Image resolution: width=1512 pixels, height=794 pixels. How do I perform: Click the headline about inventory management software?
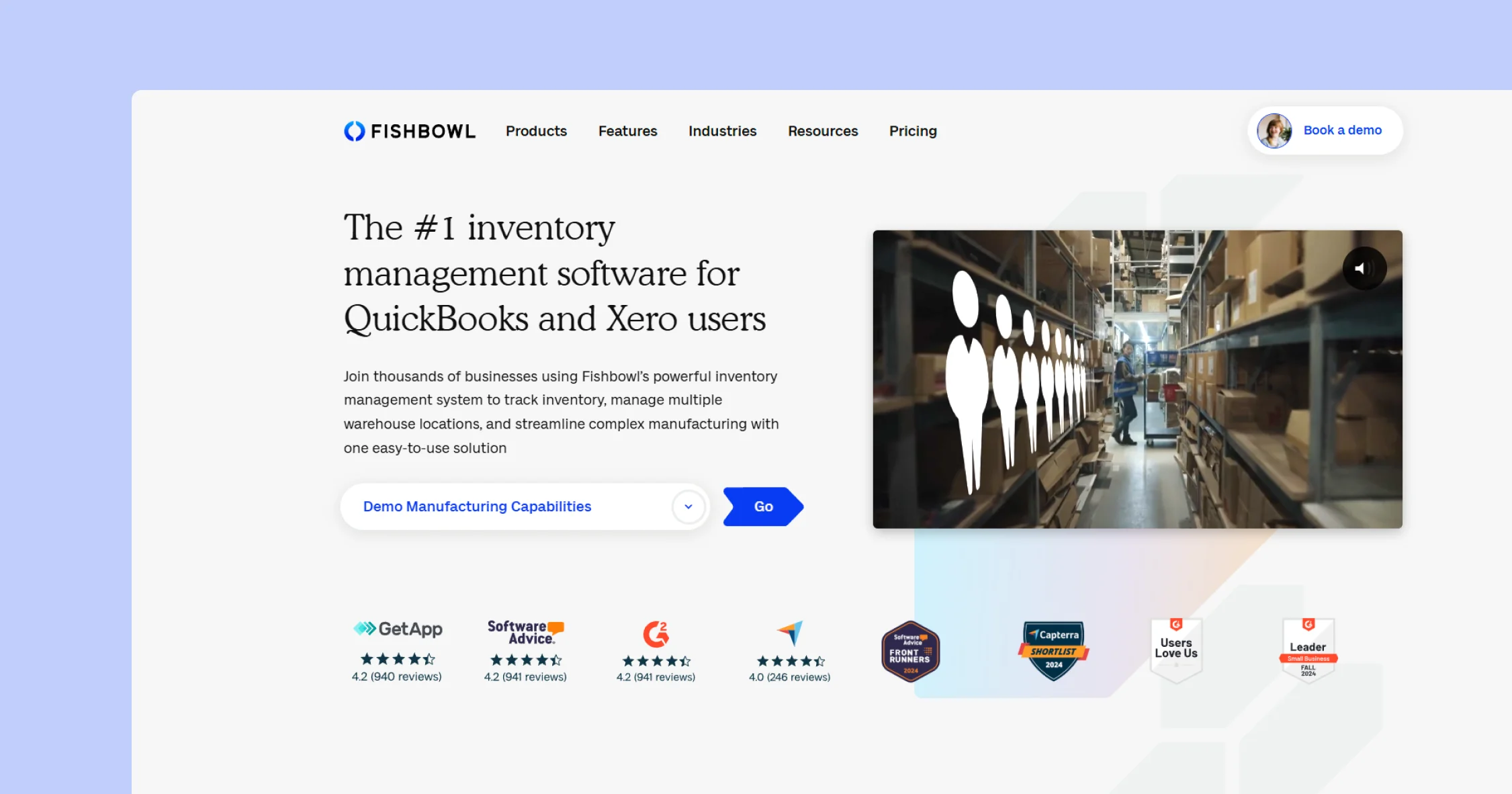(x=555, y=273)
